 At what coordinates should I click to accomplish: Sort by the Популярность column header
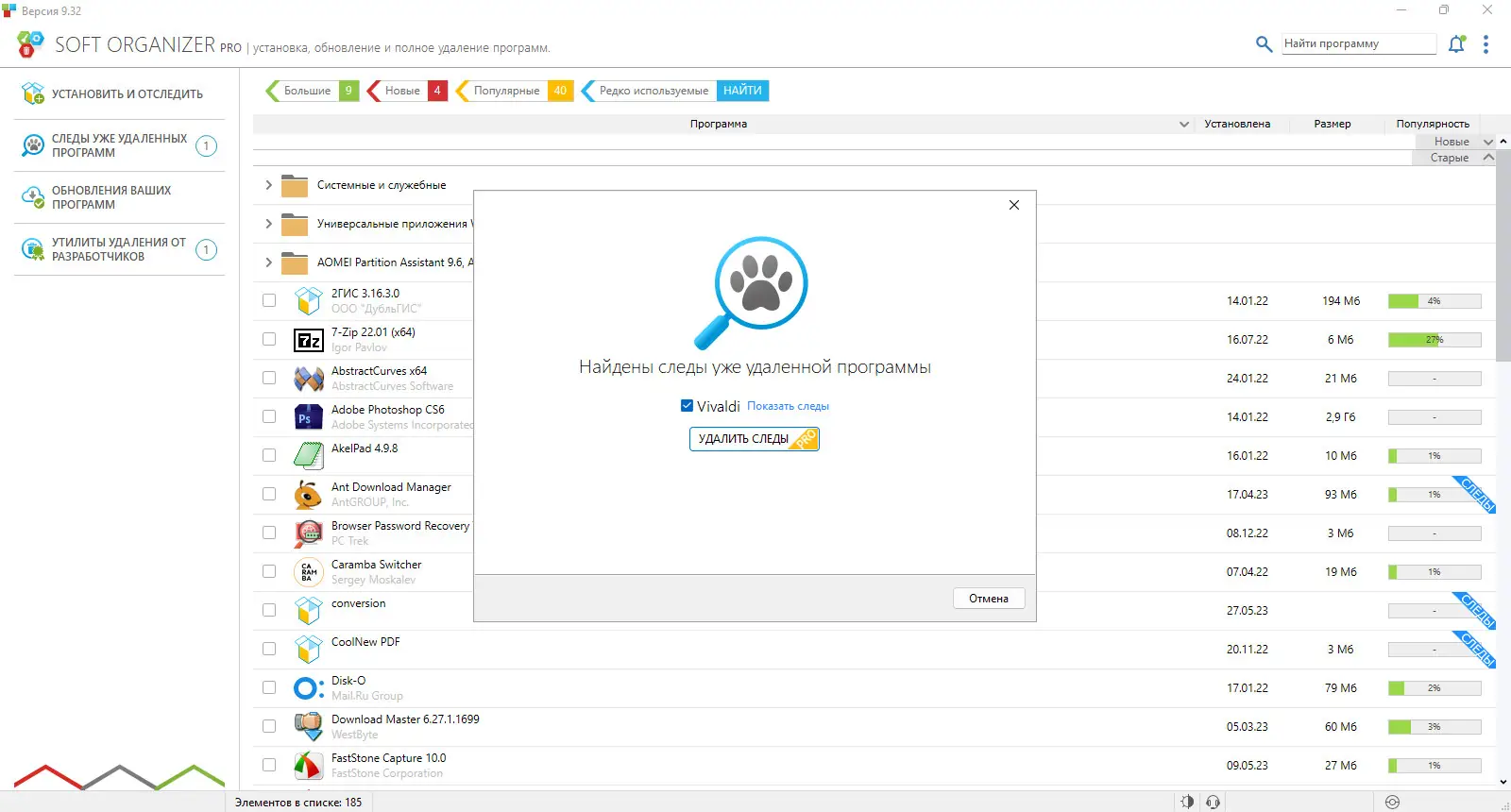(x=1433, y=125)
